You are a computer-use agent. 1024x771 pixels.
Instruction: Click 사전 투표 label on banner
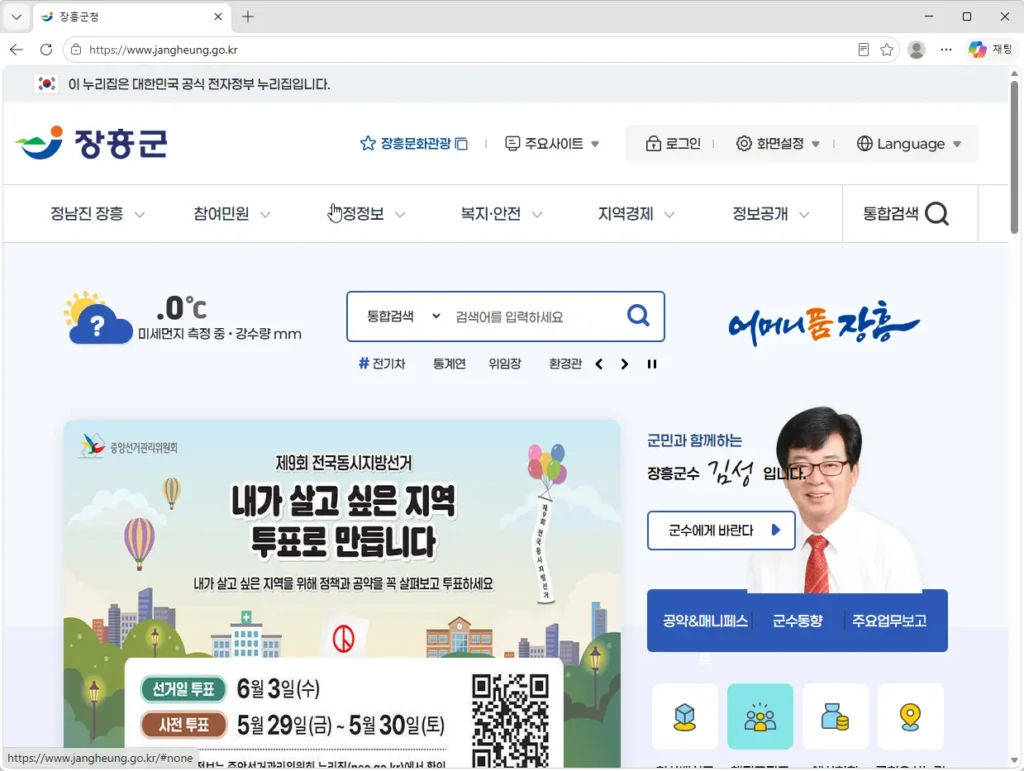point(184,725)
